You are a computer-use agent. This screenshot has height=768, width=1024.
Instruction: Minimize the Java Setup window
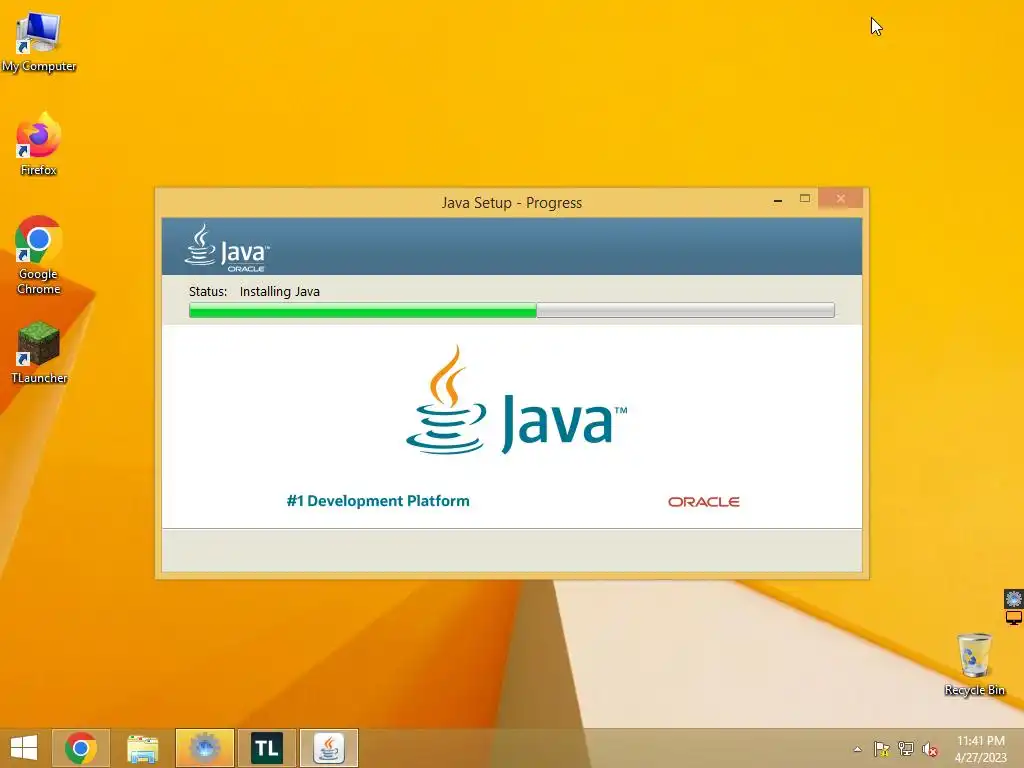(778, 199)
